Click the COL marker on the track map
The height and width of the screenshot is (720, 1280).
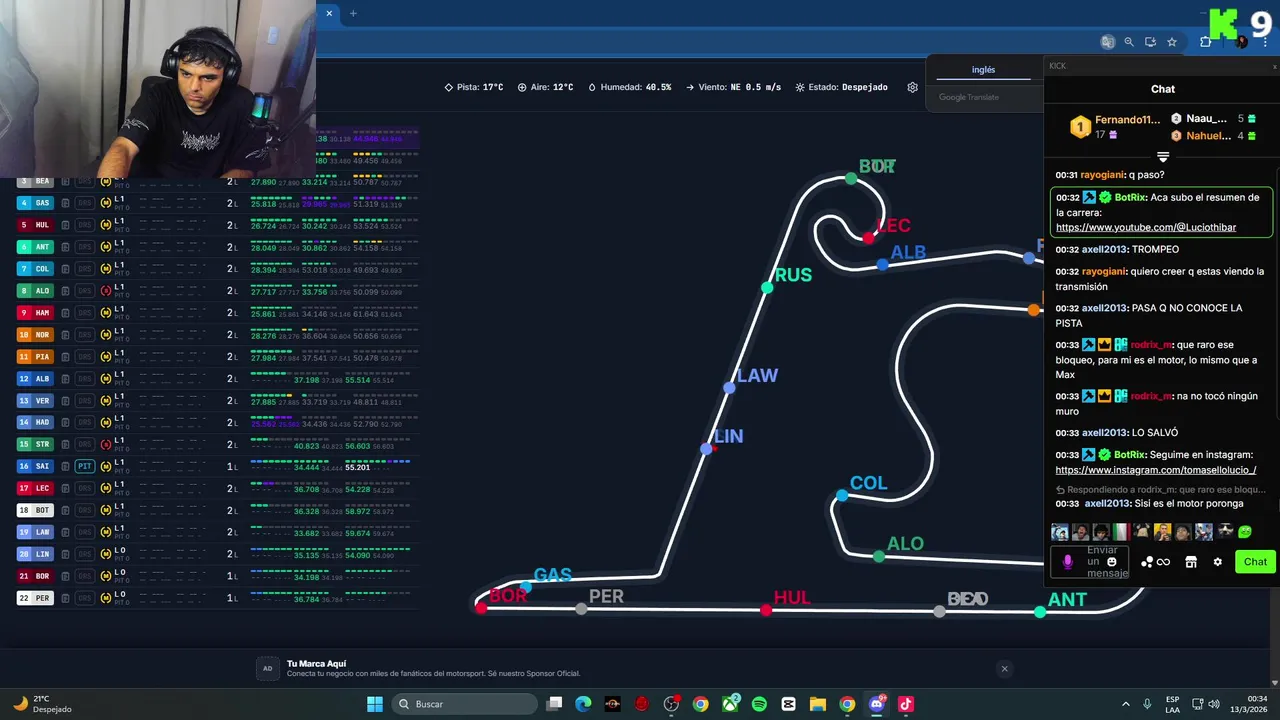(842, 495)
